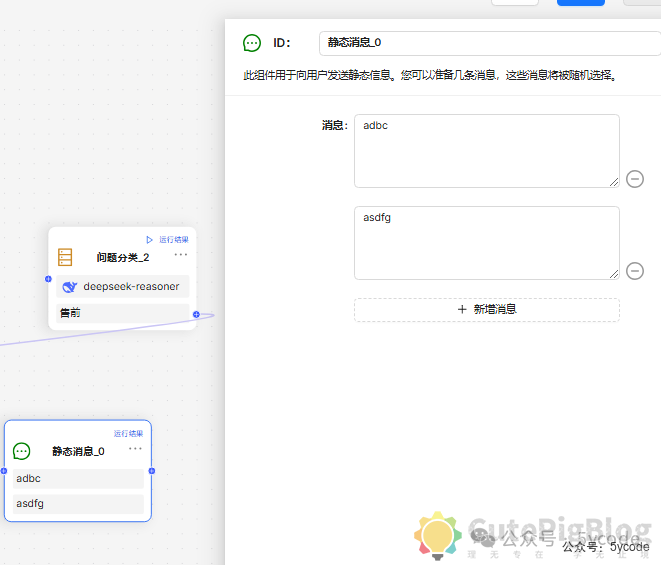
Task: Click the output handle beside 售前
Action: tap(196, 314)
